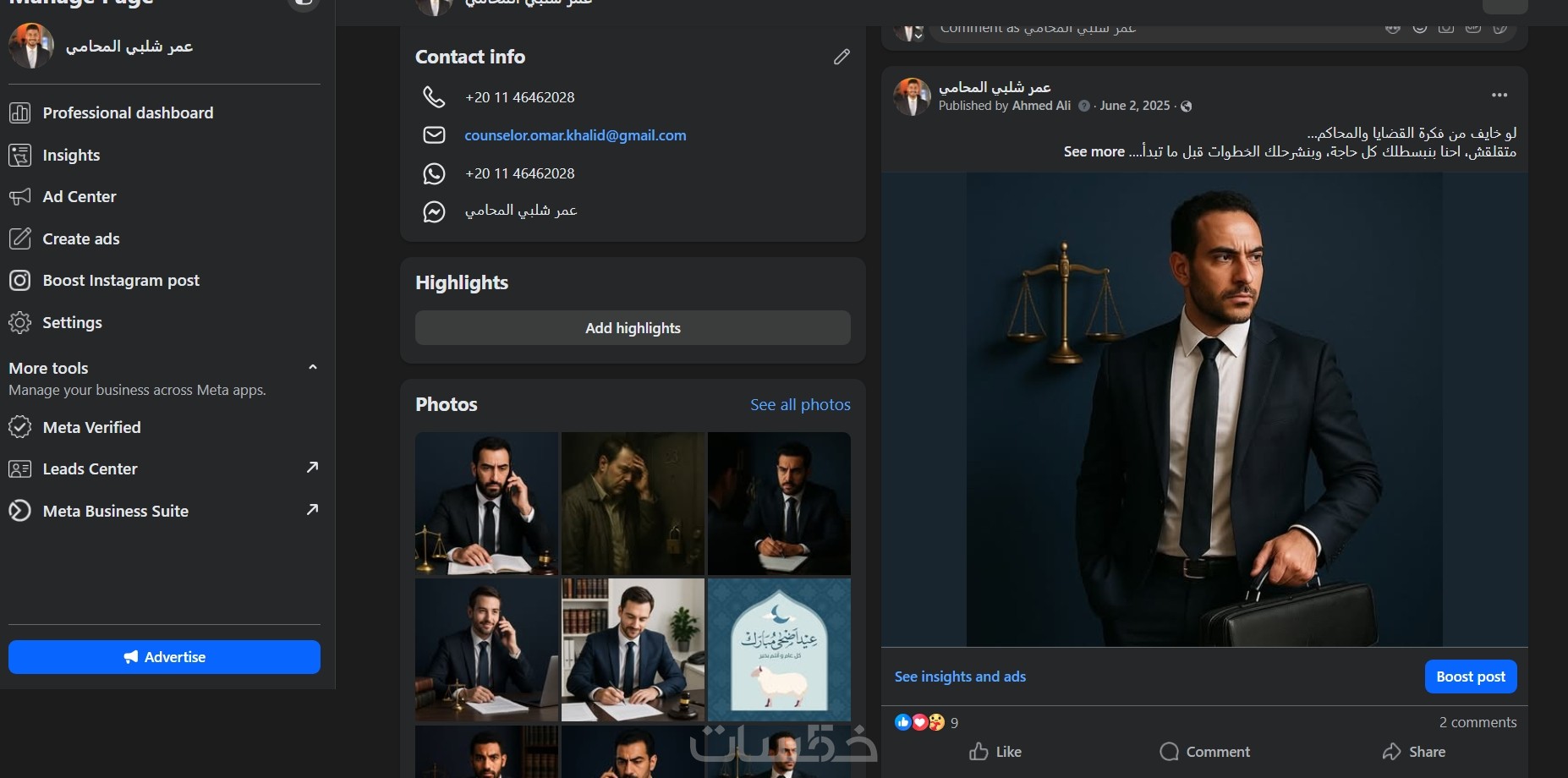Click the Meta Verified badge icon

[x=20, y=427]
